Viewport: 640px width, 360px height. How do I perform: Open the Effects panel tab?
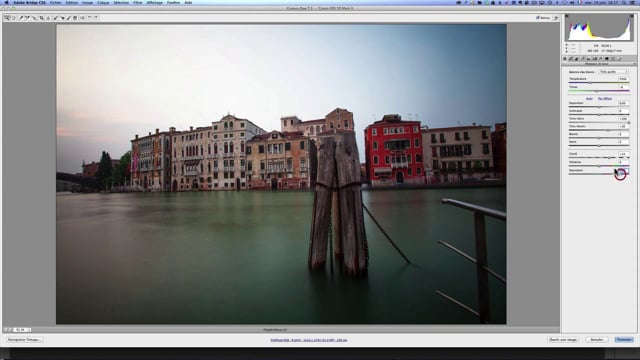(601, 59)
